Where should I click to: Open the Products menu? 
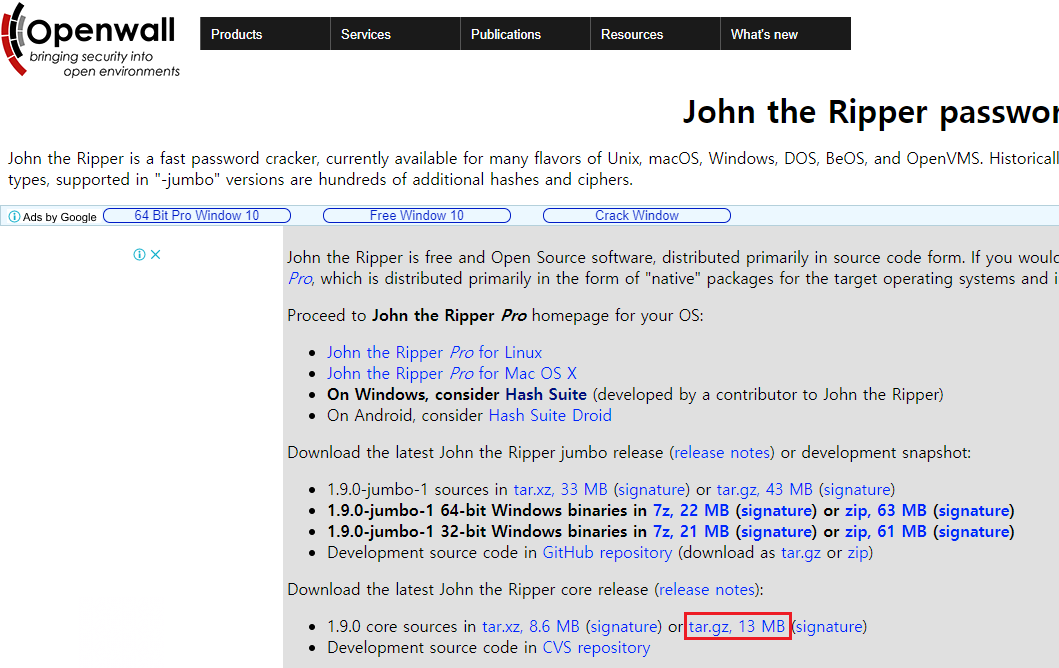click(265, 34)
